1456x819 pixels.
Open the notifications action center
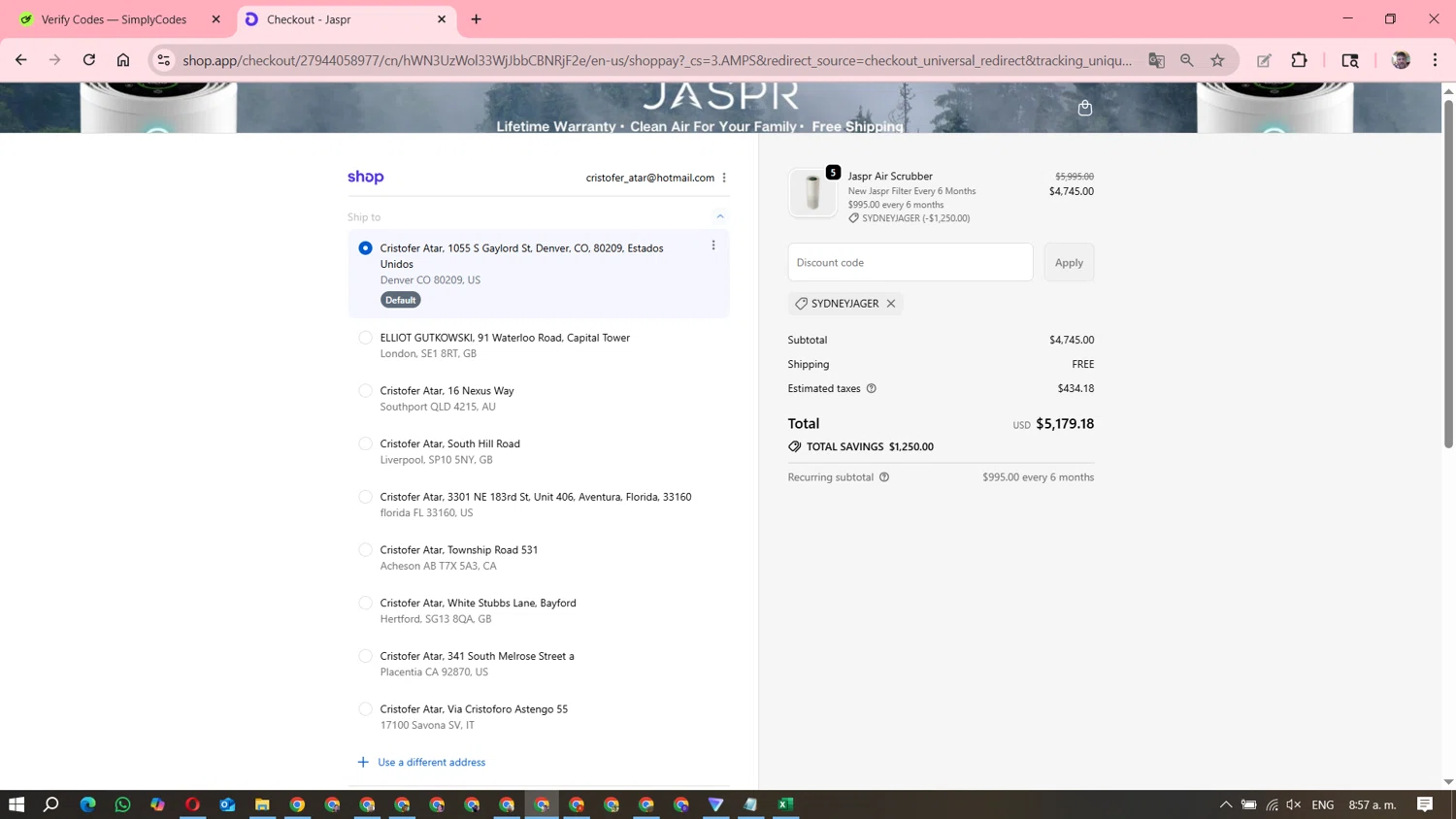coord(1425,804)
